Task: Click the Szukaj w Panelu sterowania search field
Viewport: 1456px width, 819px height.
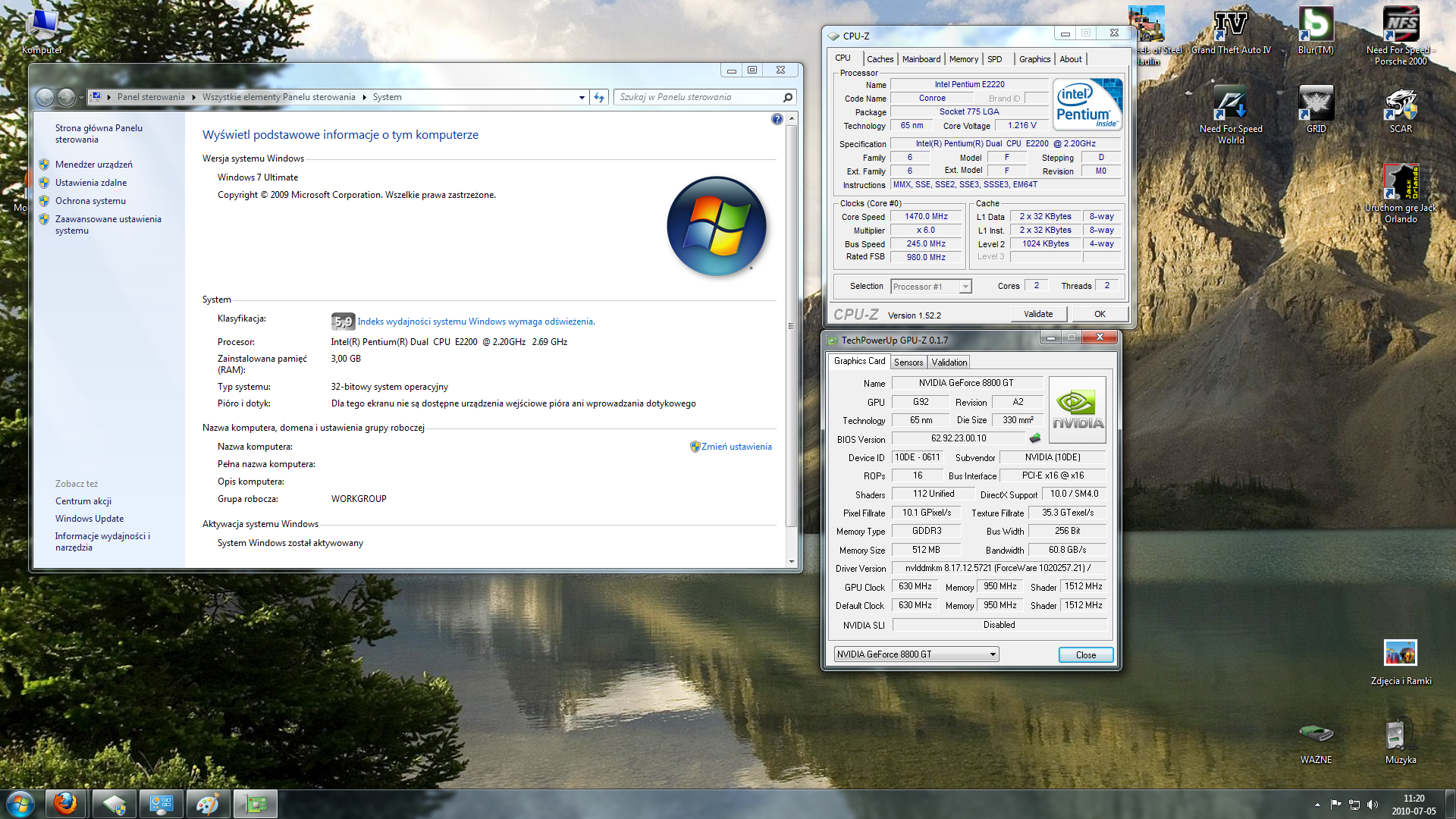Action: [x=705, y=97]
